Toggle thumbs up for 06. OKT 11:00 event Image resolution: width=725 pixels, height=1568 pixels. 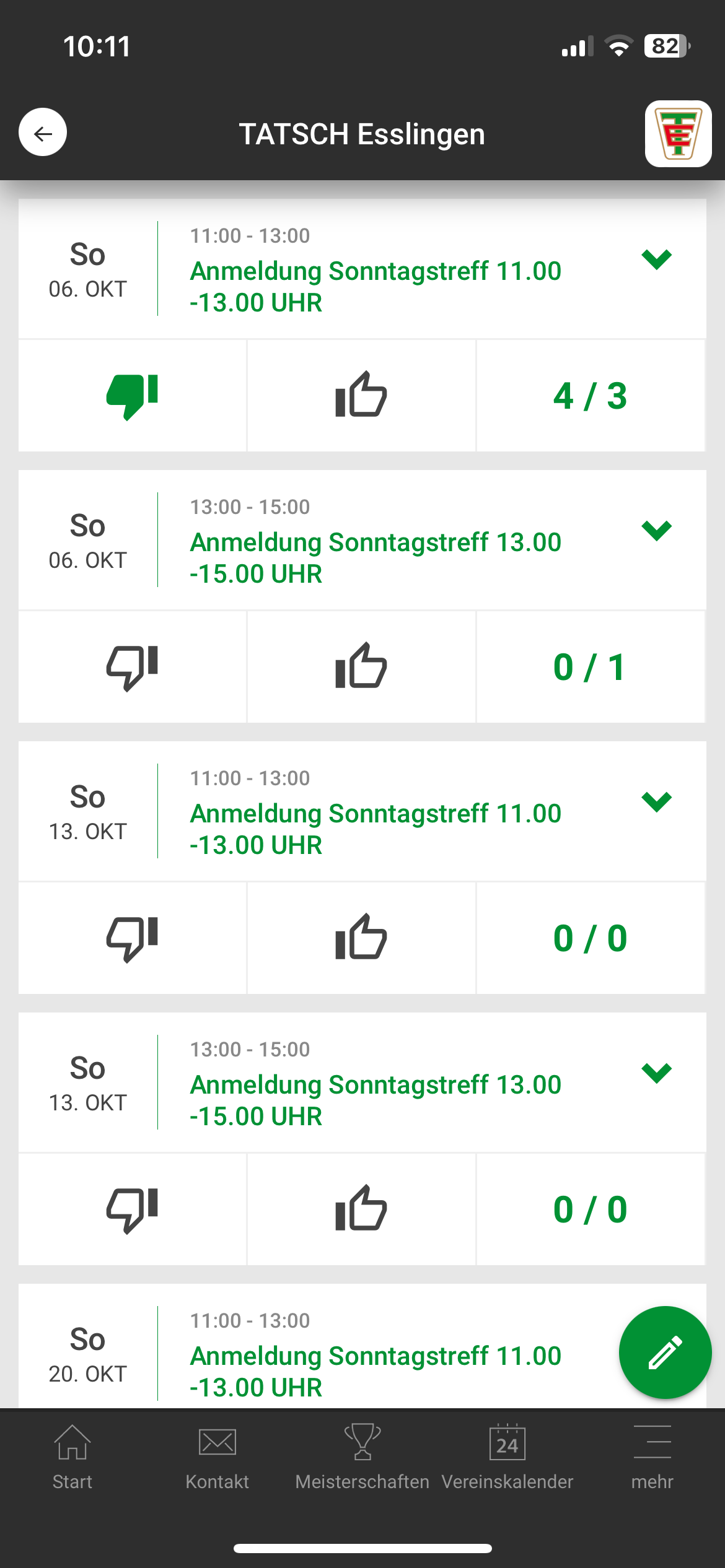361,396
